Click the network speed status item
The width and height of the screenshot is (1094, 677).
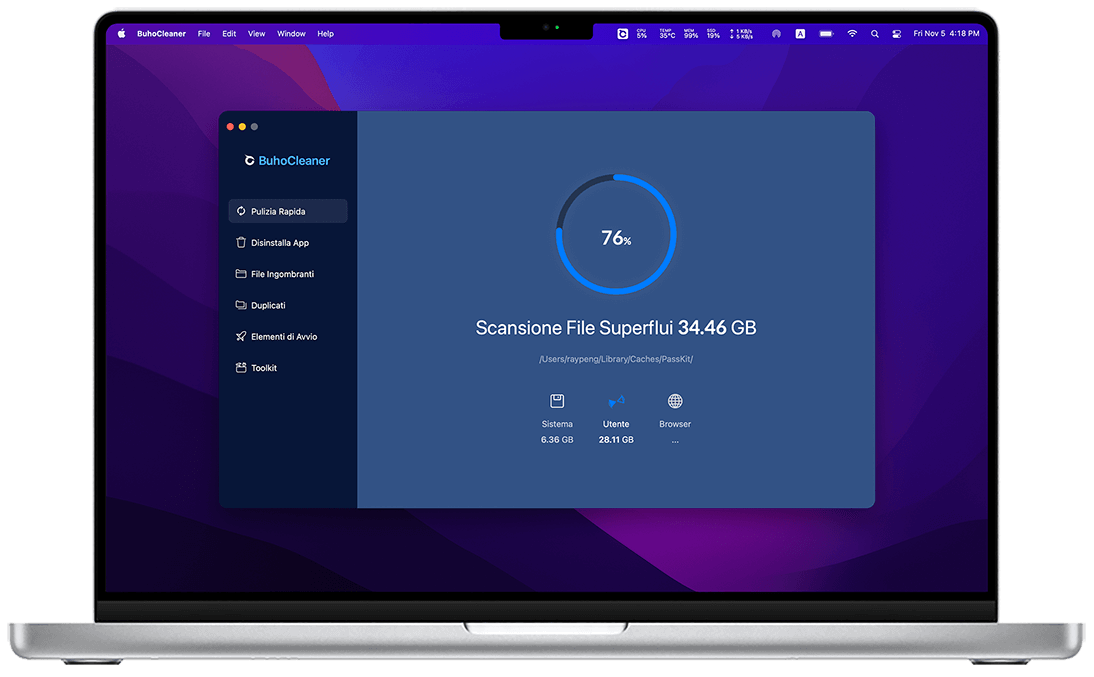click(741, 34)
